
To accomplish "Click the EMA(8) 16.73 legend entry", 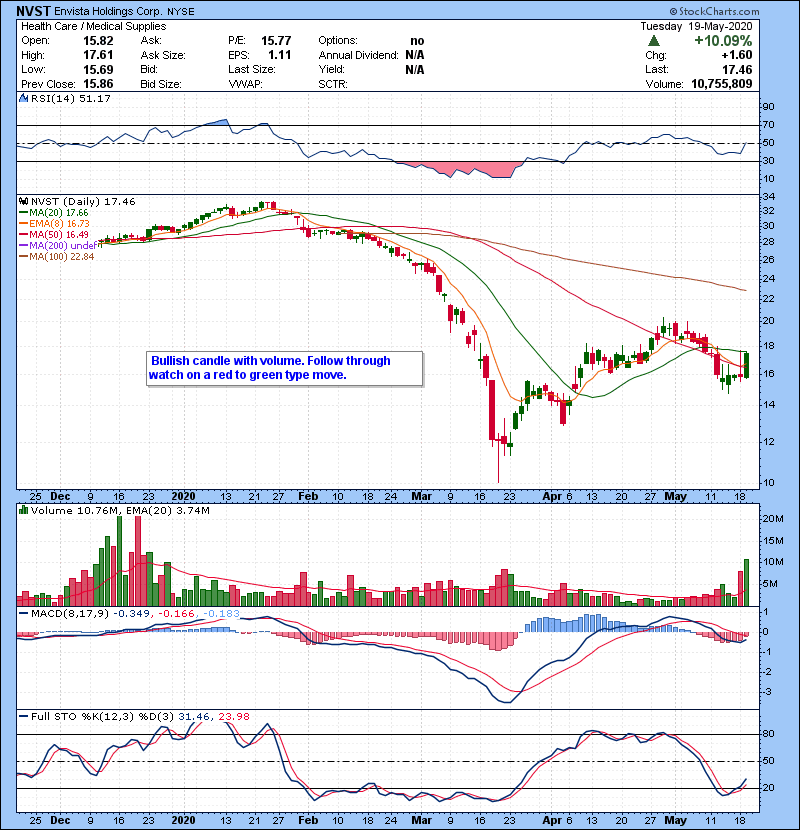I will [x=55, y=223].
